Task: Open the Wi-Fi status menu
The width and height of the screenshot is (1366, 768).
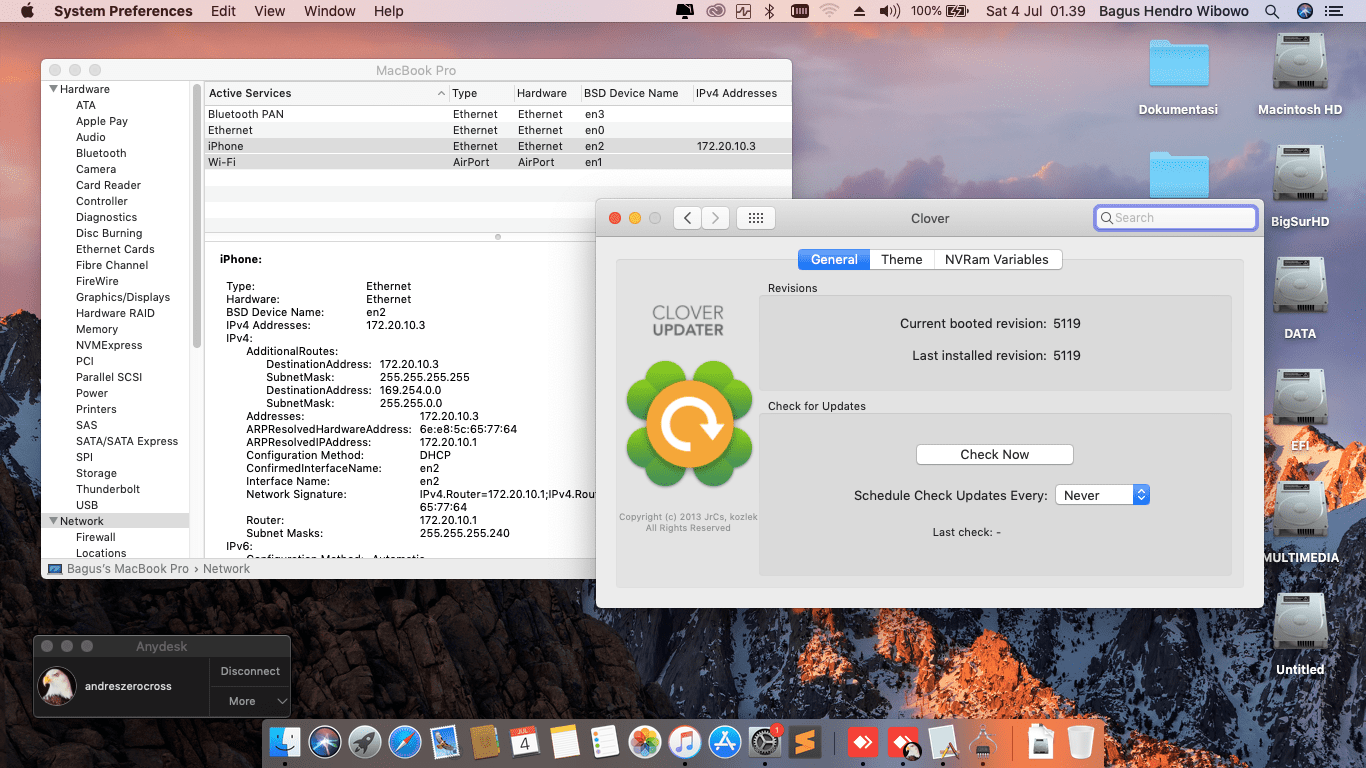Action: [x=829, y=11]
